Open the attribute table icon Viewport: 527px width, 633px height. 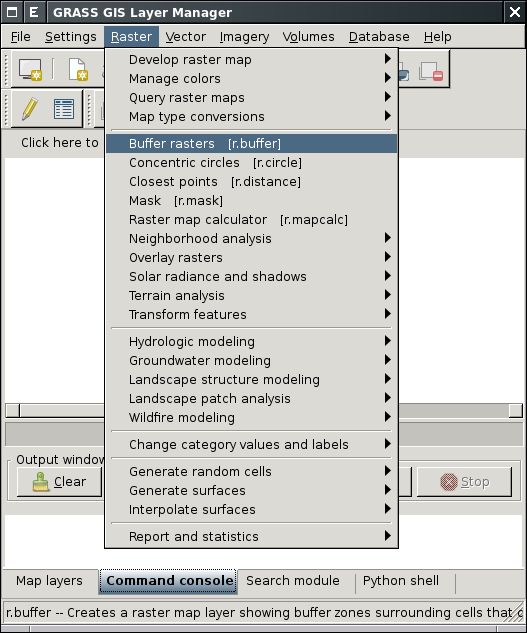pos(64,109)
